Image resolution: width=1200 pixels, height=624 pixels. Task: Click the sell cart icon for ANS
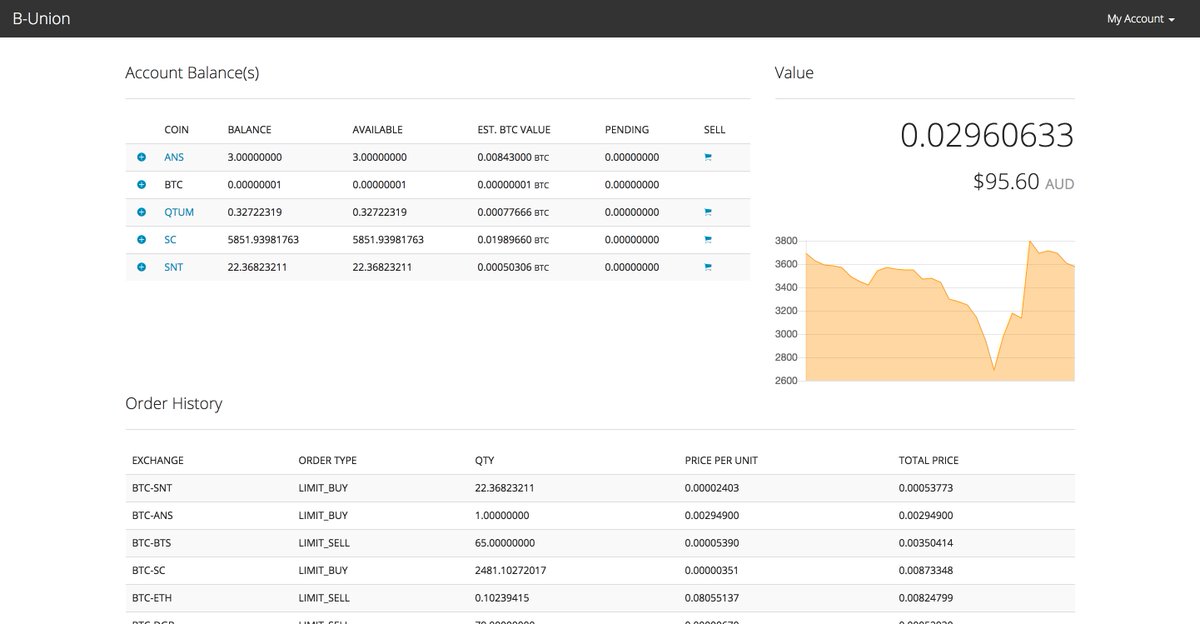(x=708, y=157)
